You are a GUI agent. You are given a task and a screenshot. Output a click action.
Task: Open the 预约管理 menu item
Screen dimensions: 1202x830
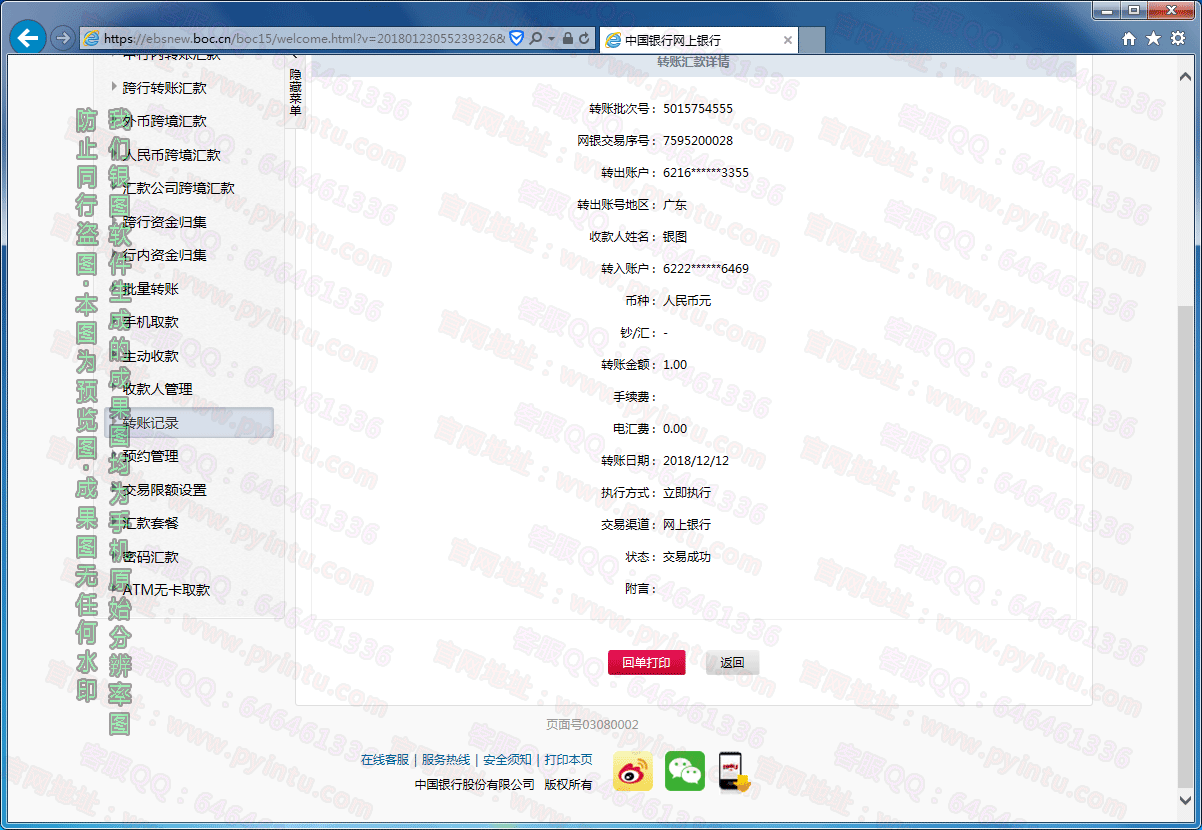pos(151,456)
